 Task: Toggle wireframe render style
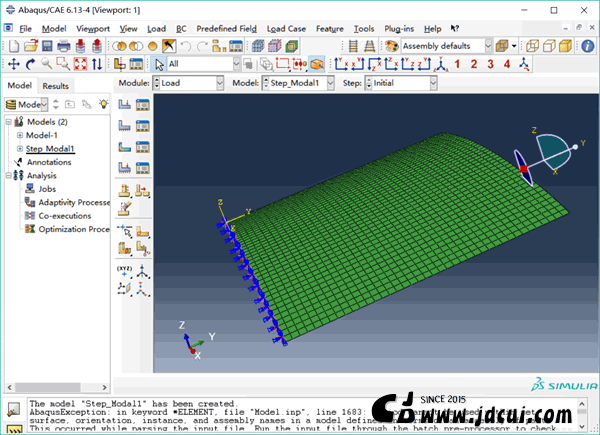point(532,46)
